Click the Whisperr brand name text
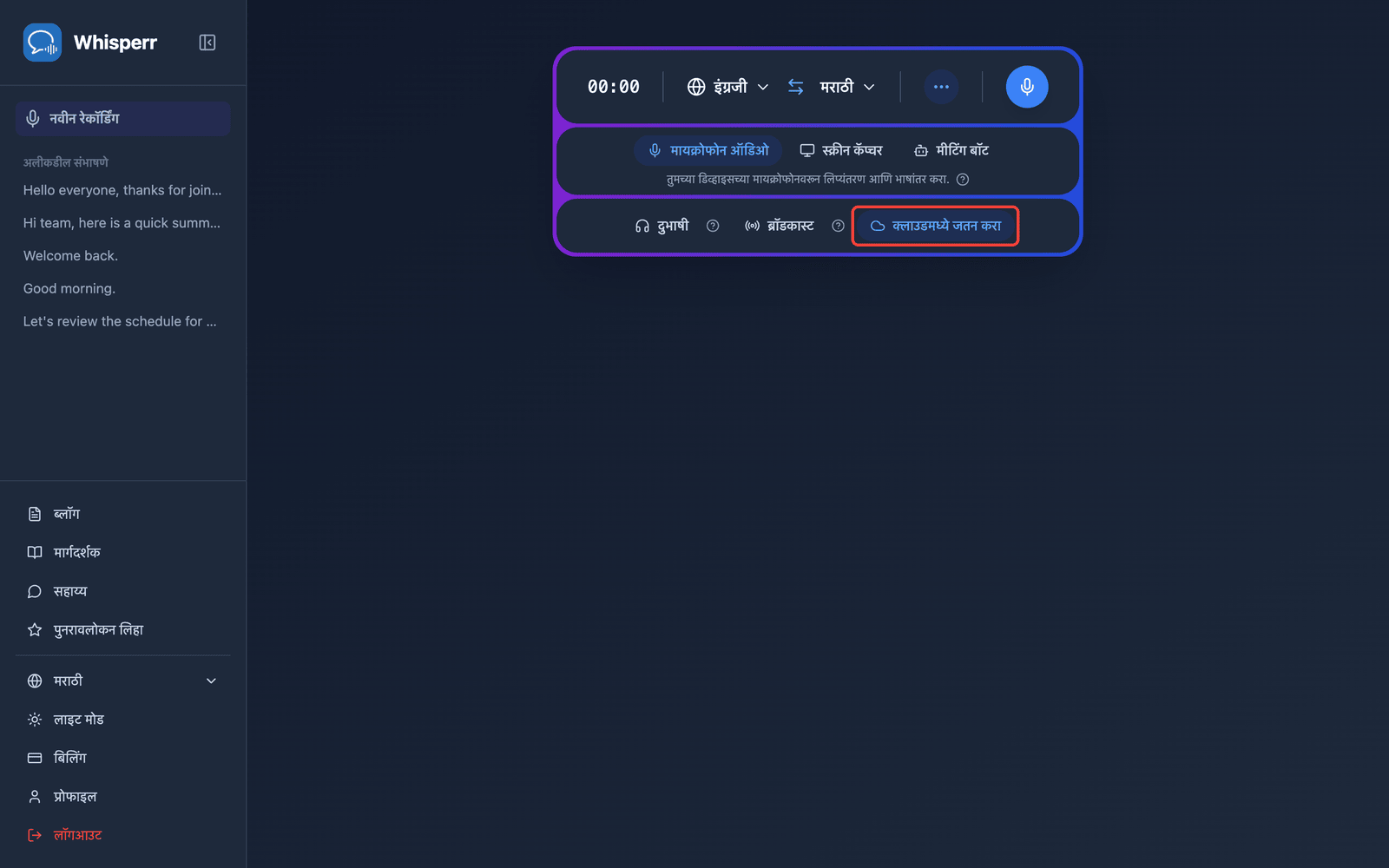 (115, 43)
